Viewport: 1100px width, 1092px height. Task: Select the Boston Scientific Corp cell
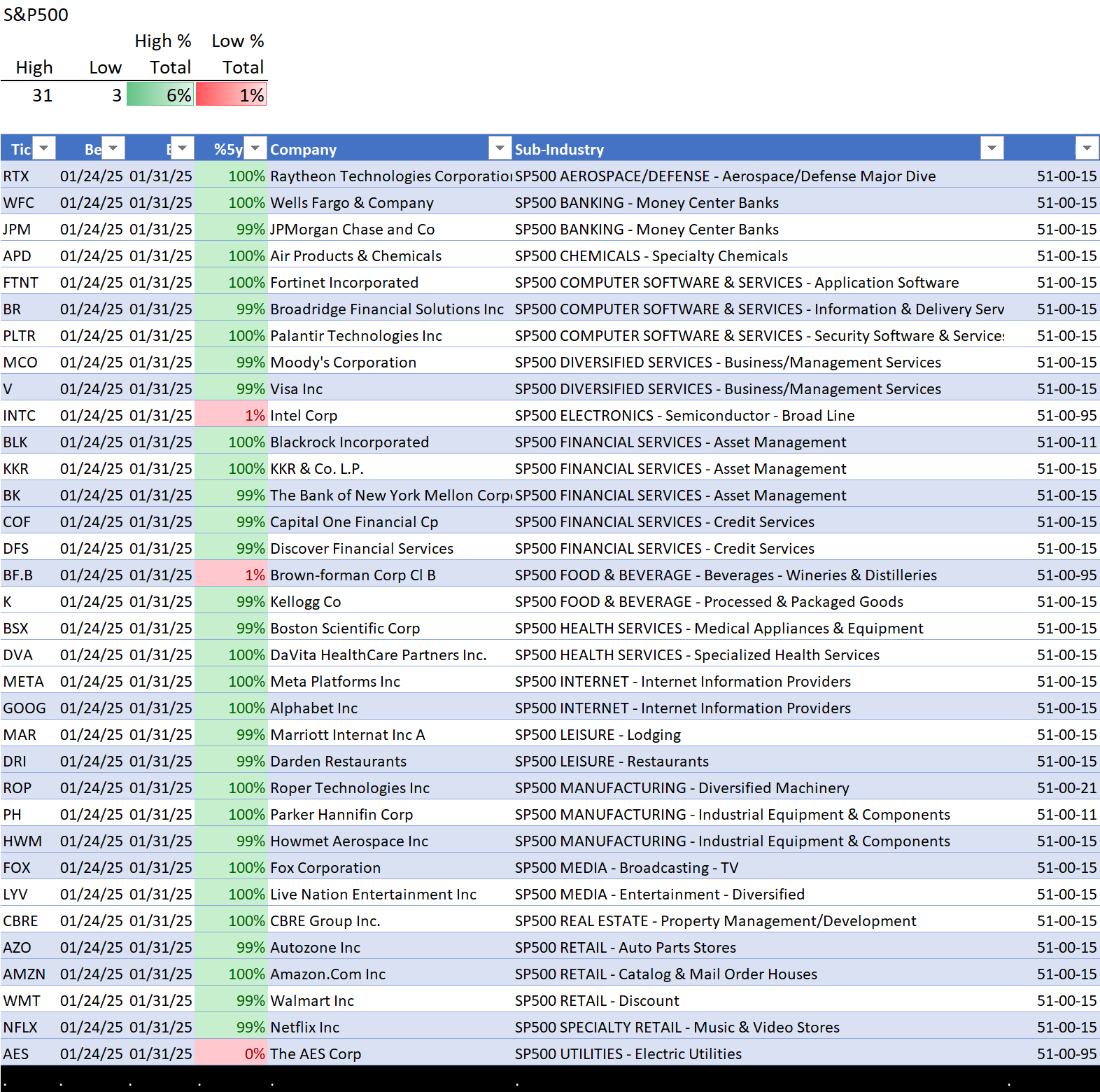pos(390,628)
